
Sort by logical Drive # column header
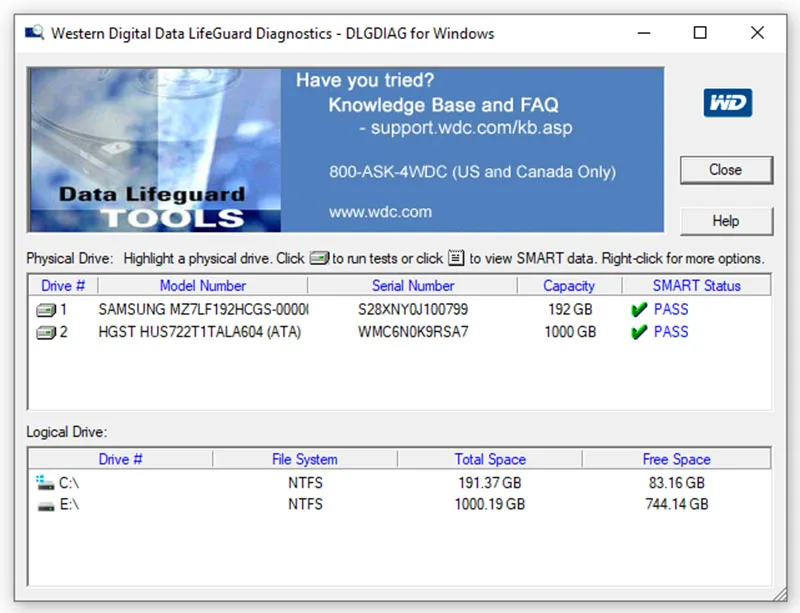[120, 459]
